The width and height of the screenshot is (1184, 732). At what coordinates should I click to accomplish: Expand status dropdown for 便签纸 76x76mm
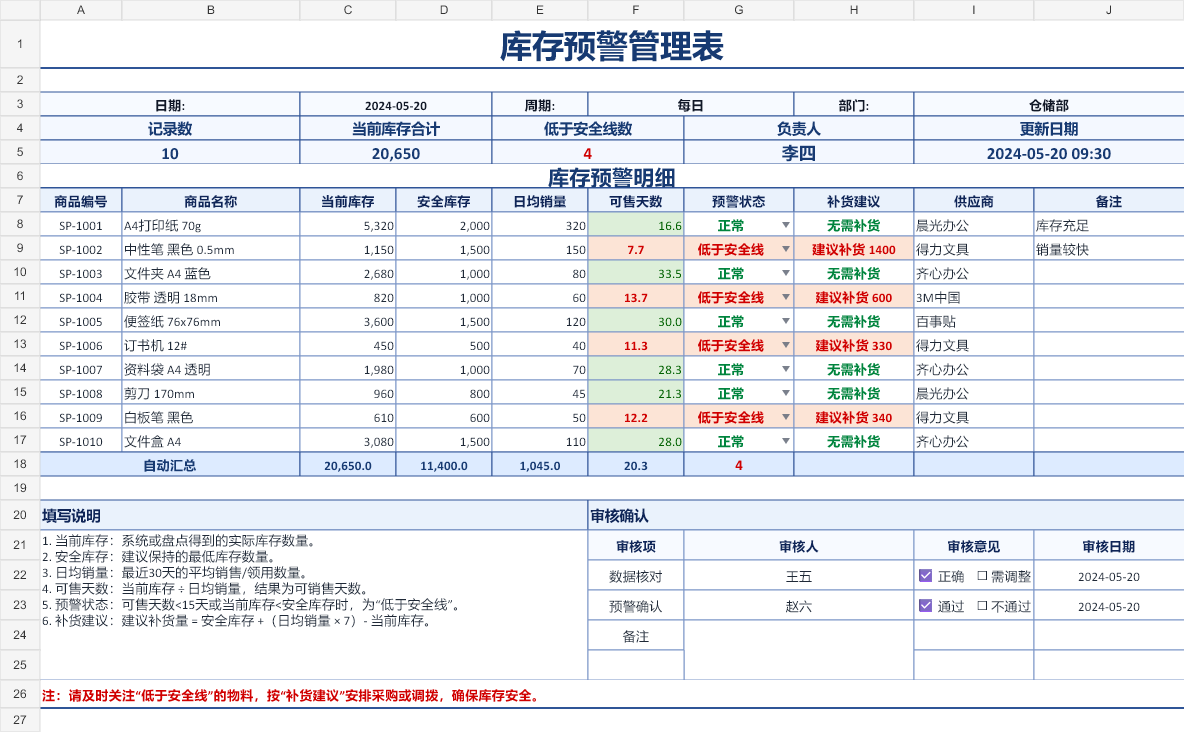[785, 321]
